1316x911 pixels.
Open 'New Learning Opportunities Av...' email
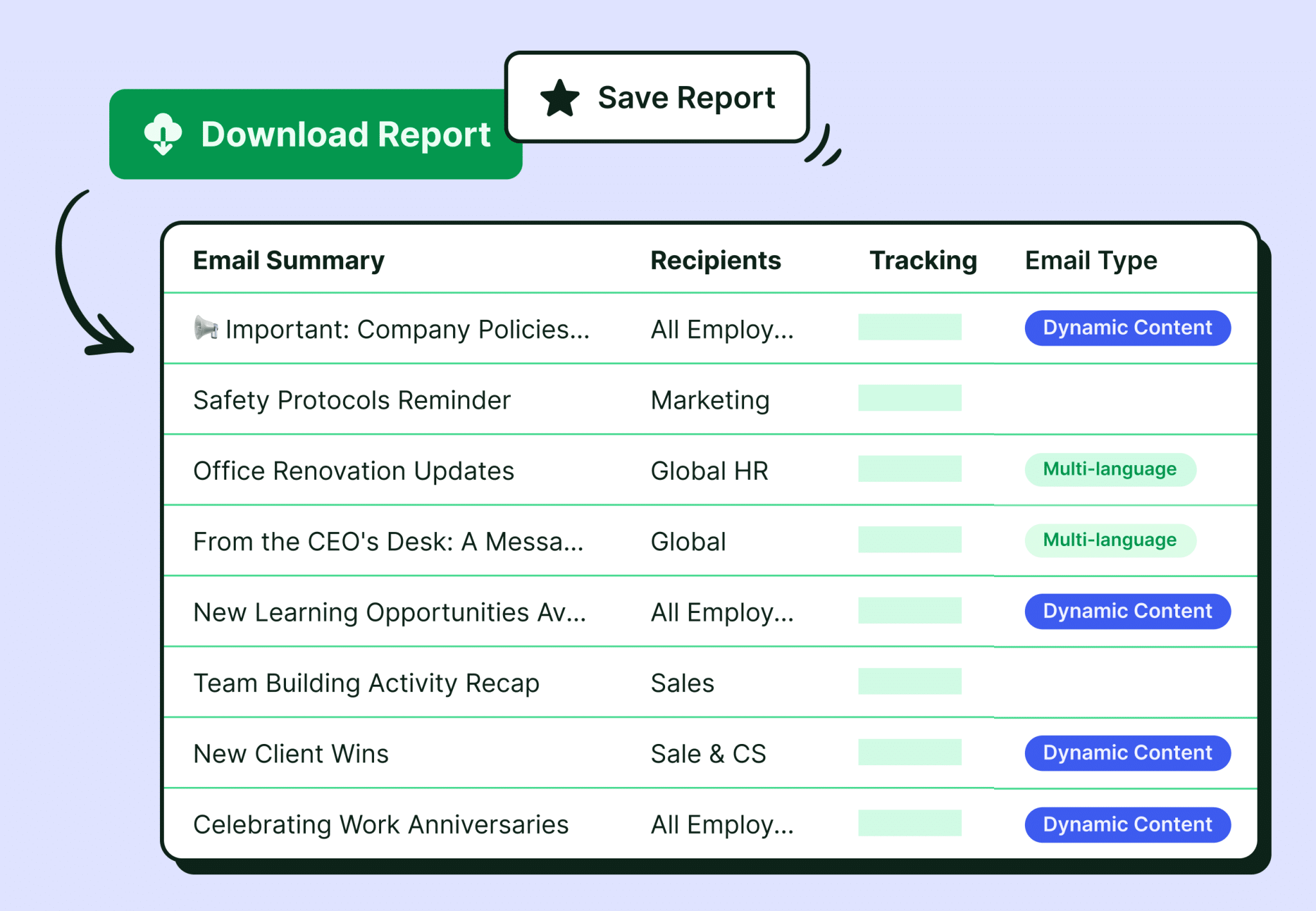pos(389,612)
